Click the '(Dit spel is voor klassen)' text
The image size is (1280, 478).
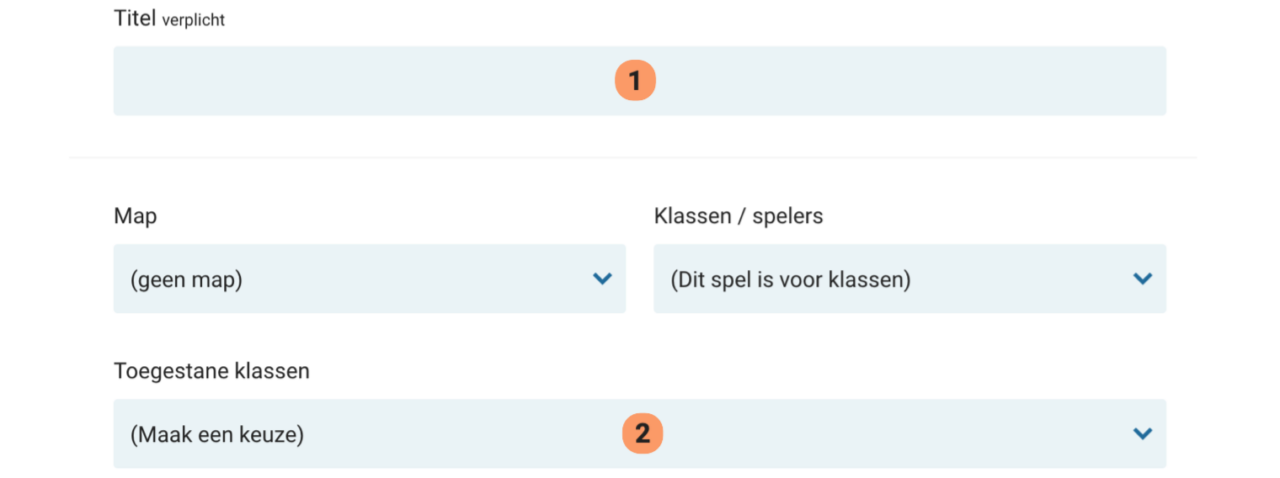(x=790, y=280)
